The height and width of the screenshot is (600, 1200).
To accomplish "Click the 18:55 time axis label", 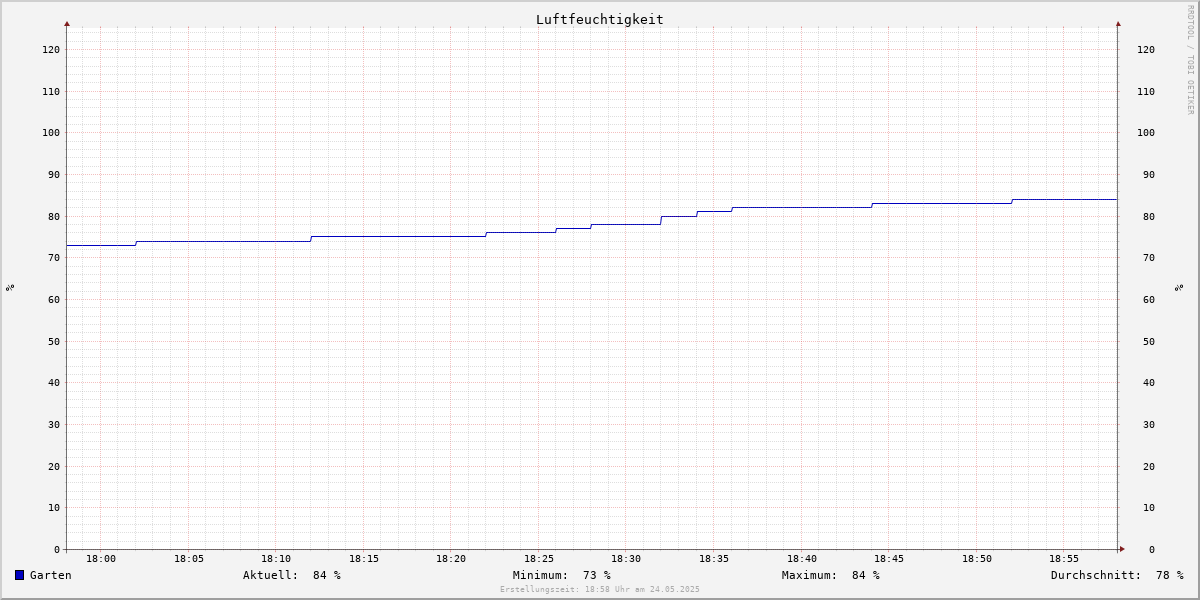I will point(1064,559).
